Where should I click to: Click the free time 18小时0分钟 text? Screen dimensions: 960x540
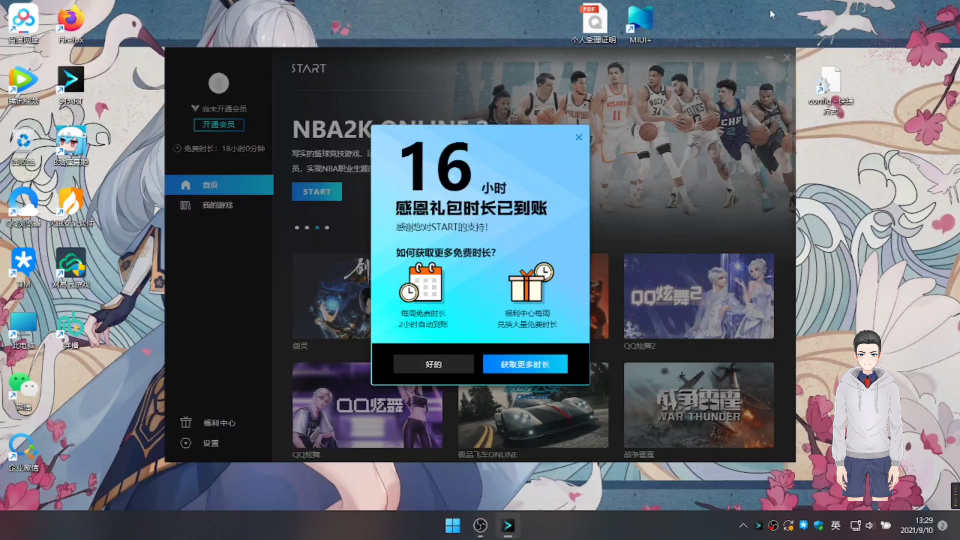click(x=219, y=148)
